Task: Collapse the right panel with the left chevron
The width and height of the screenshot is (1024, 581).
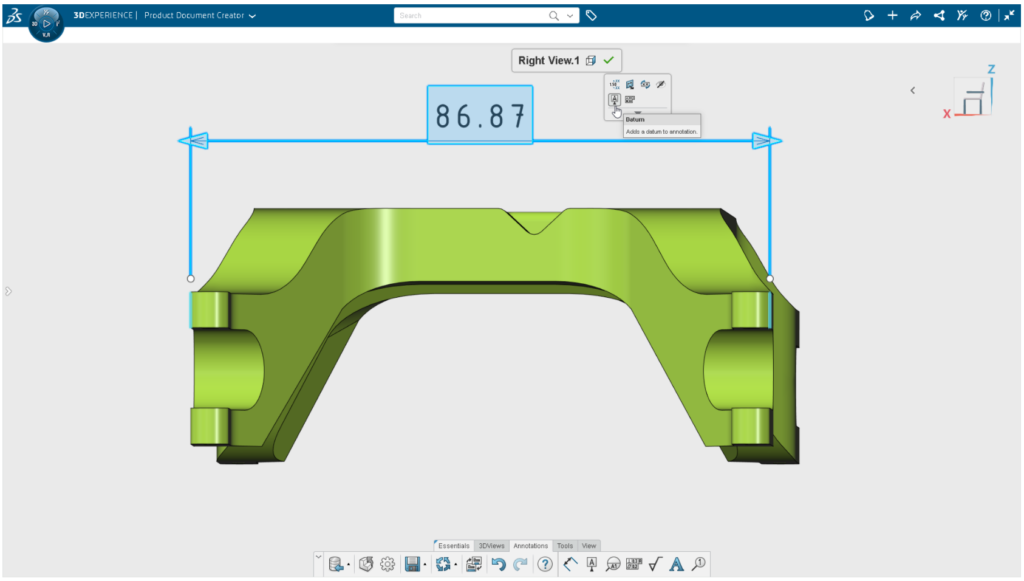Action: coord(913,90)
